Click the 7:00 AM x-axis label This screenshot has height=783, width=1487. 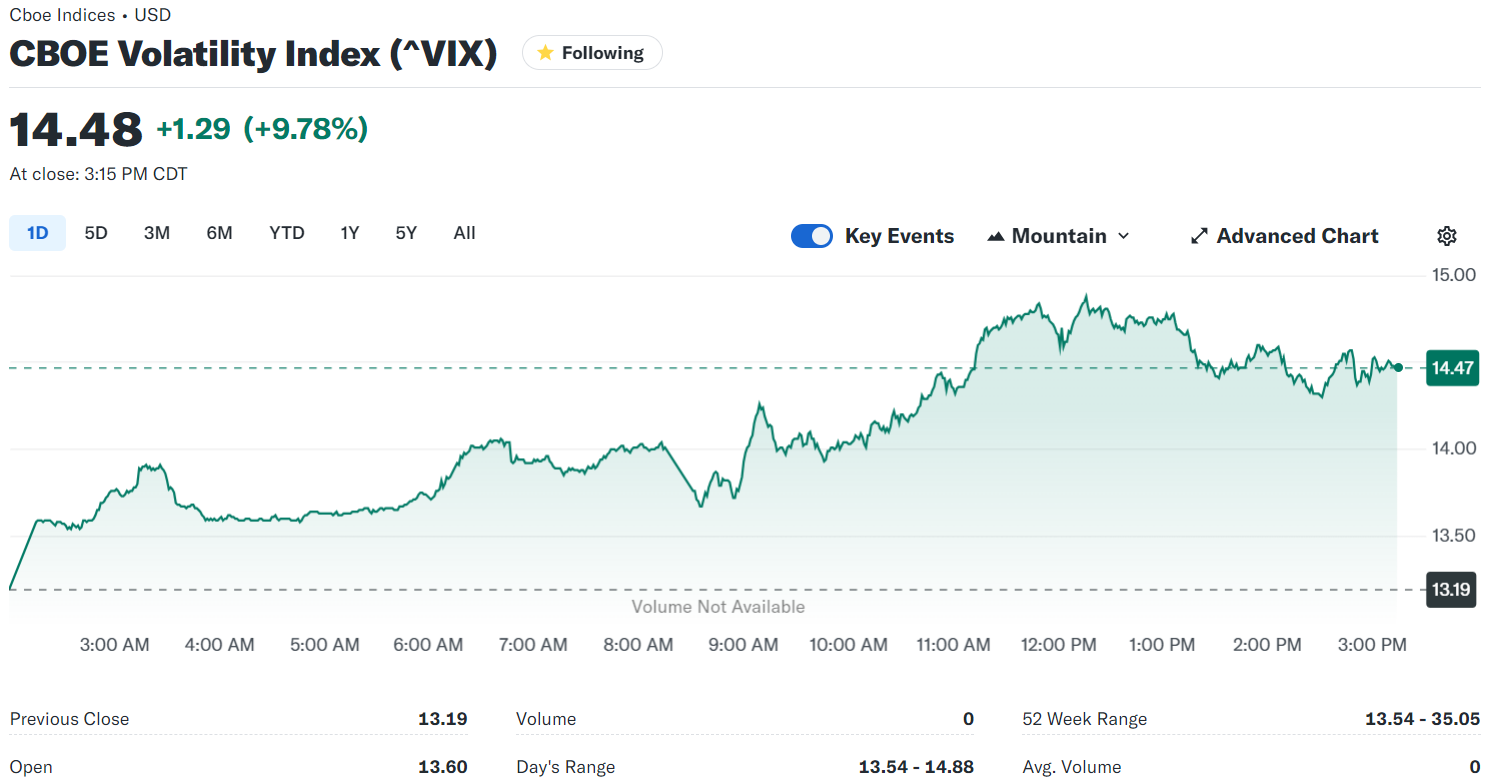(533, 645)
